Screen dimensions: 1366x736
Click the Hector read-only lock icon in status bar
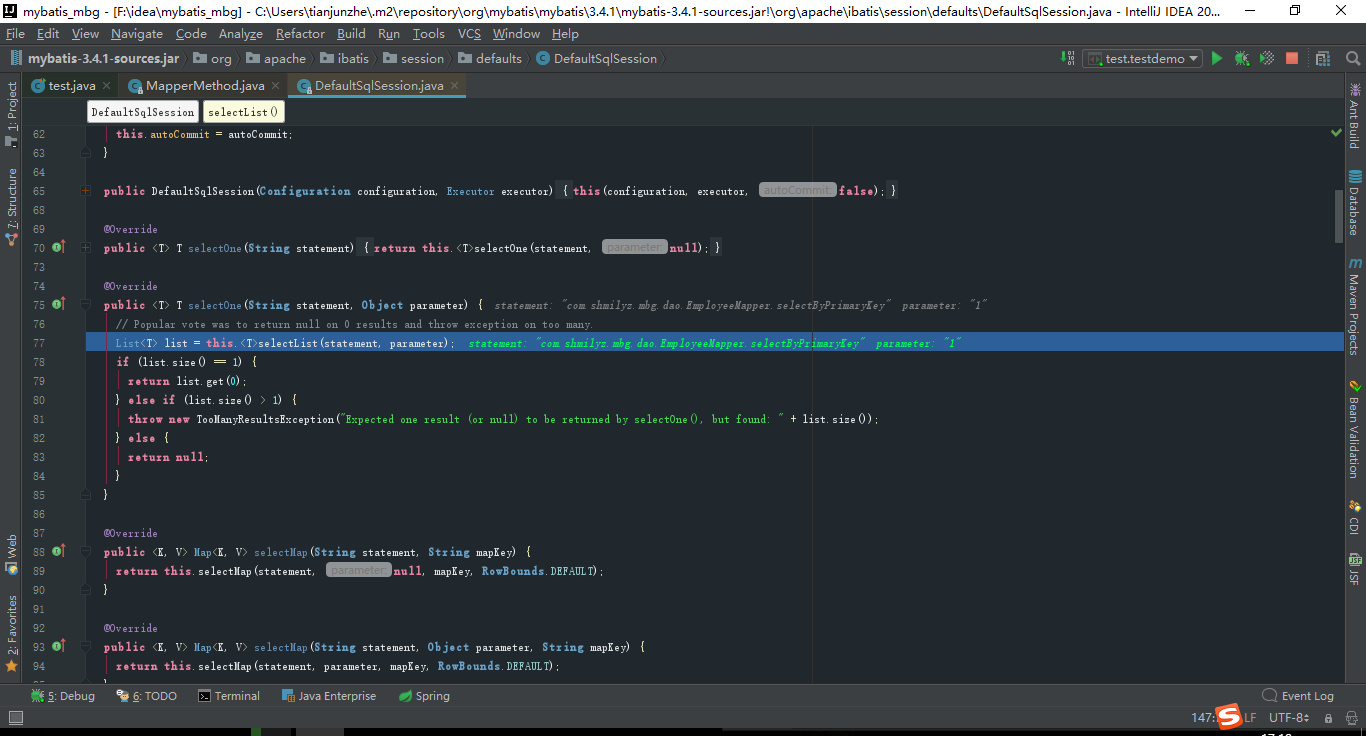[1328, 717]
